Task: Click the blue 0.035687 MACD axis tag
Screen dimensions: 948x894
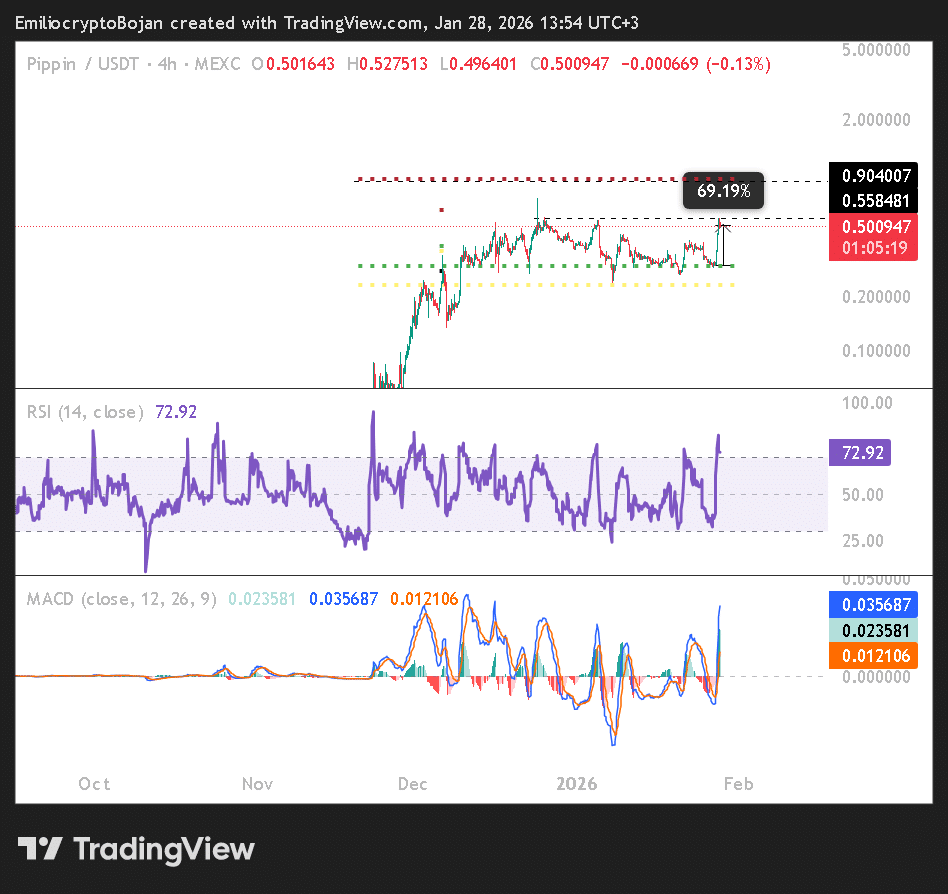Action: [x=874, y=605]
